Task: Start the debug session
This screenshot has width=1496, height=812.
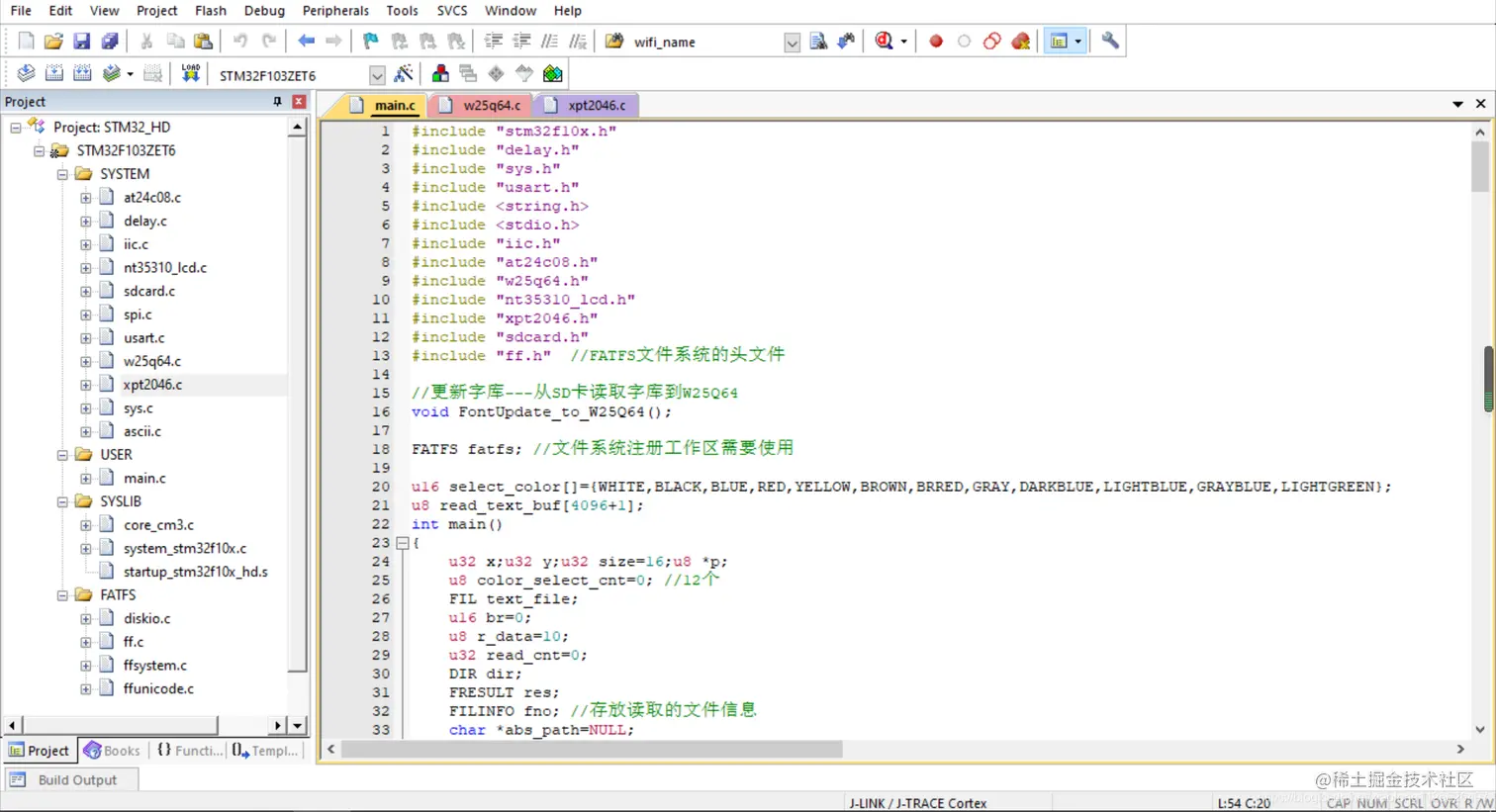Action: (x=884, y=42)
